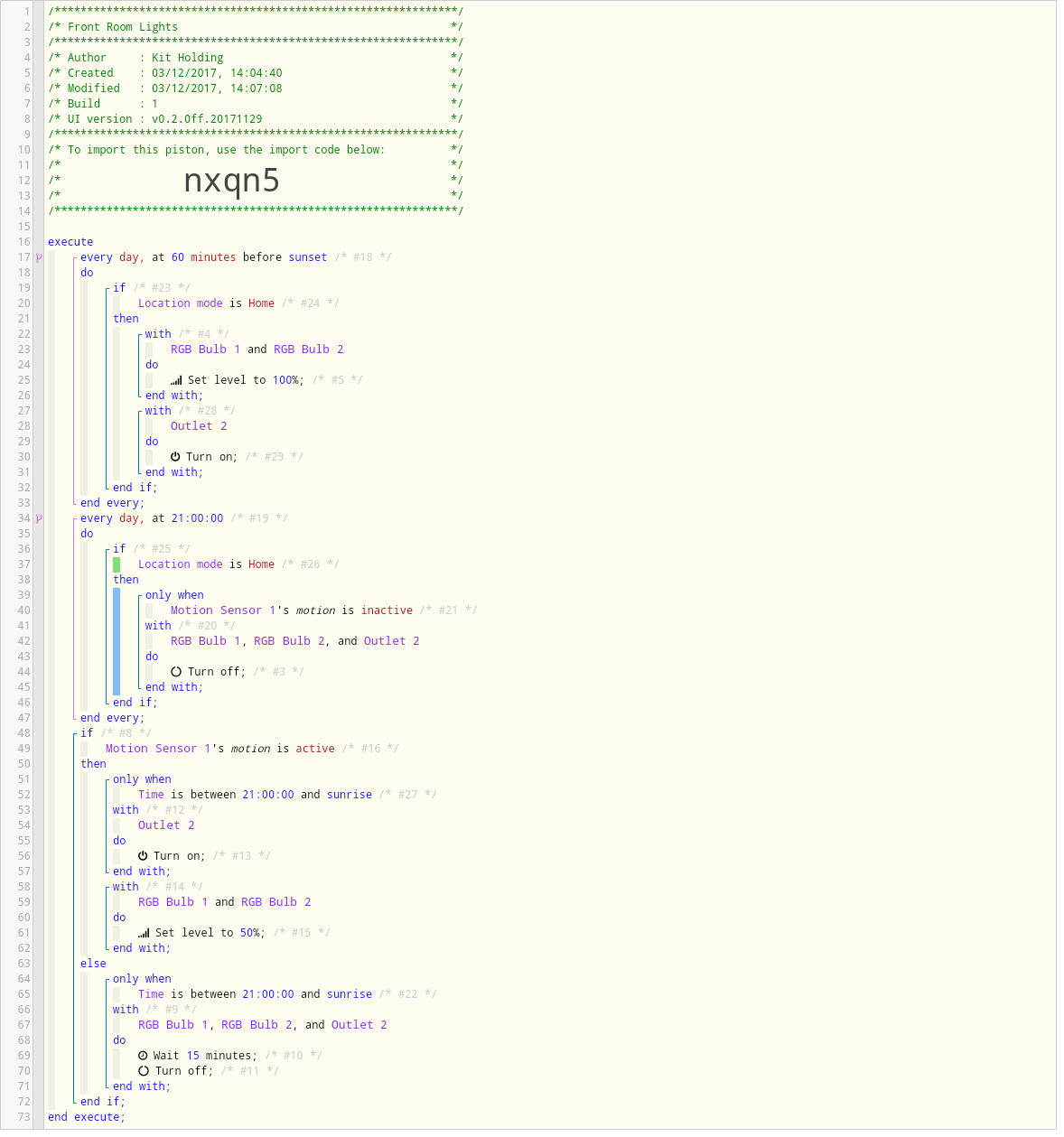Click the blue indicator bar next to line 42
Screen dimensions: 1064x1137
(117, 641)
